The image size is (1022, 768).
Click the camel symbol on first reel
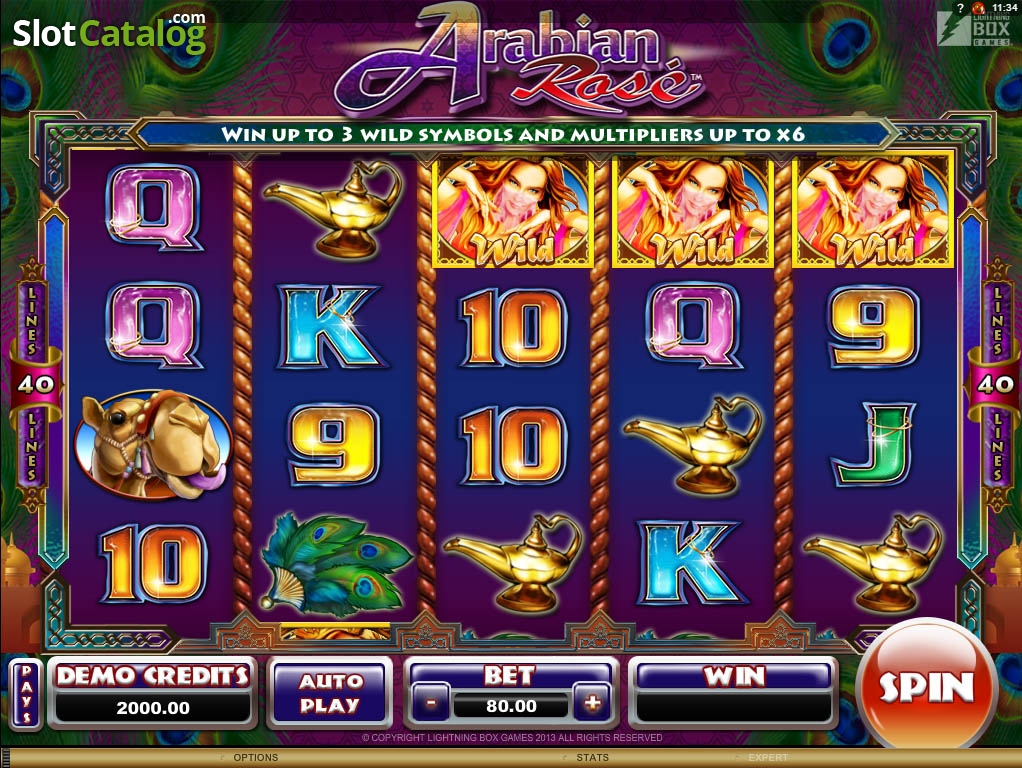pos(153,445)
